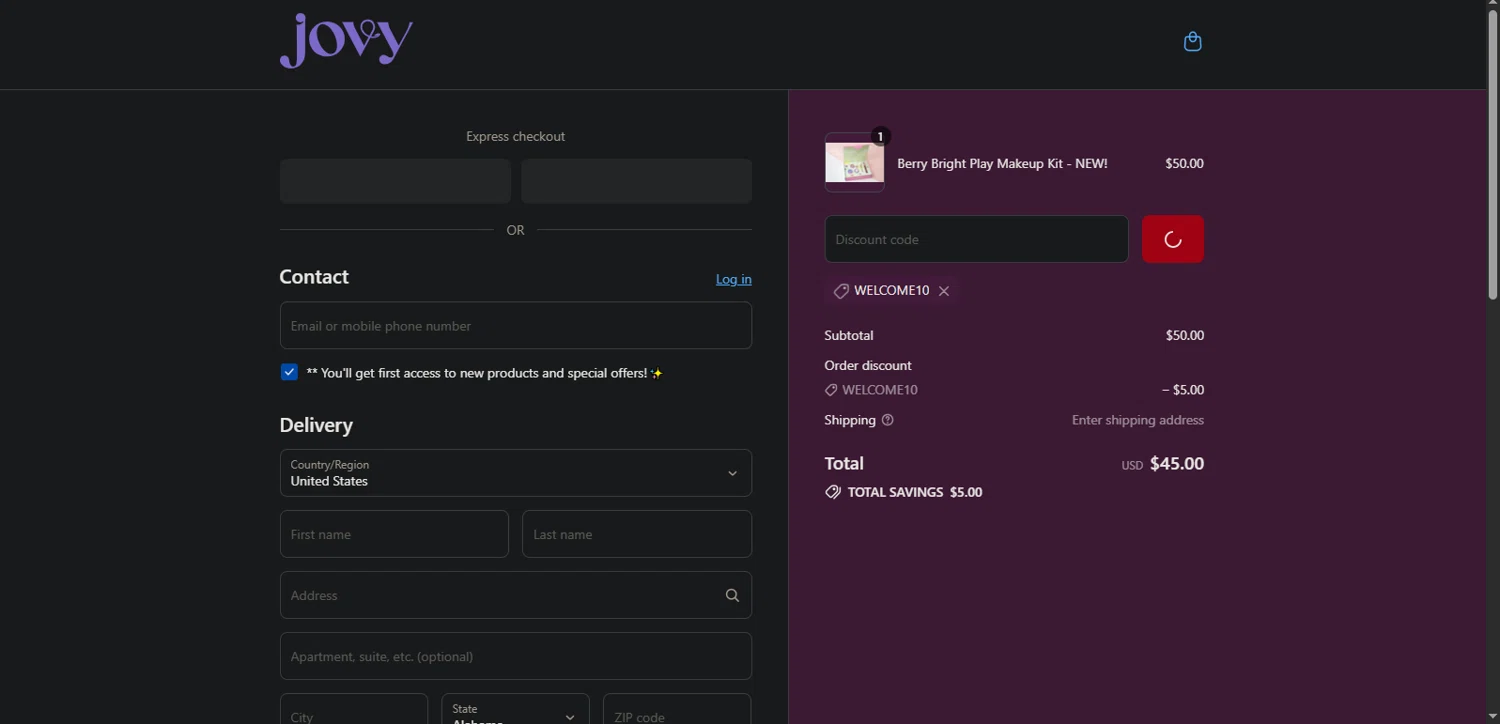Open the shopping bag cart icon
1500x724 pixels.
point(1192,42)
